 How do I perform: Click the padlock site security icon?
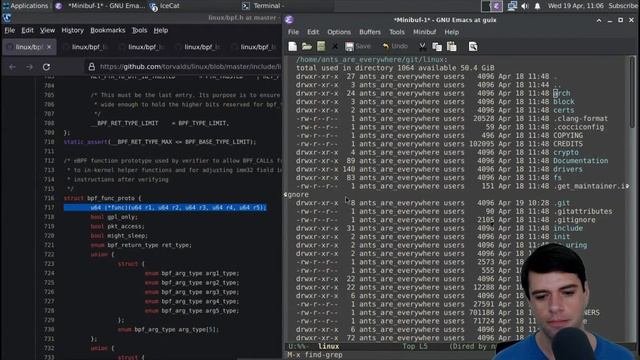pos(91,67)
